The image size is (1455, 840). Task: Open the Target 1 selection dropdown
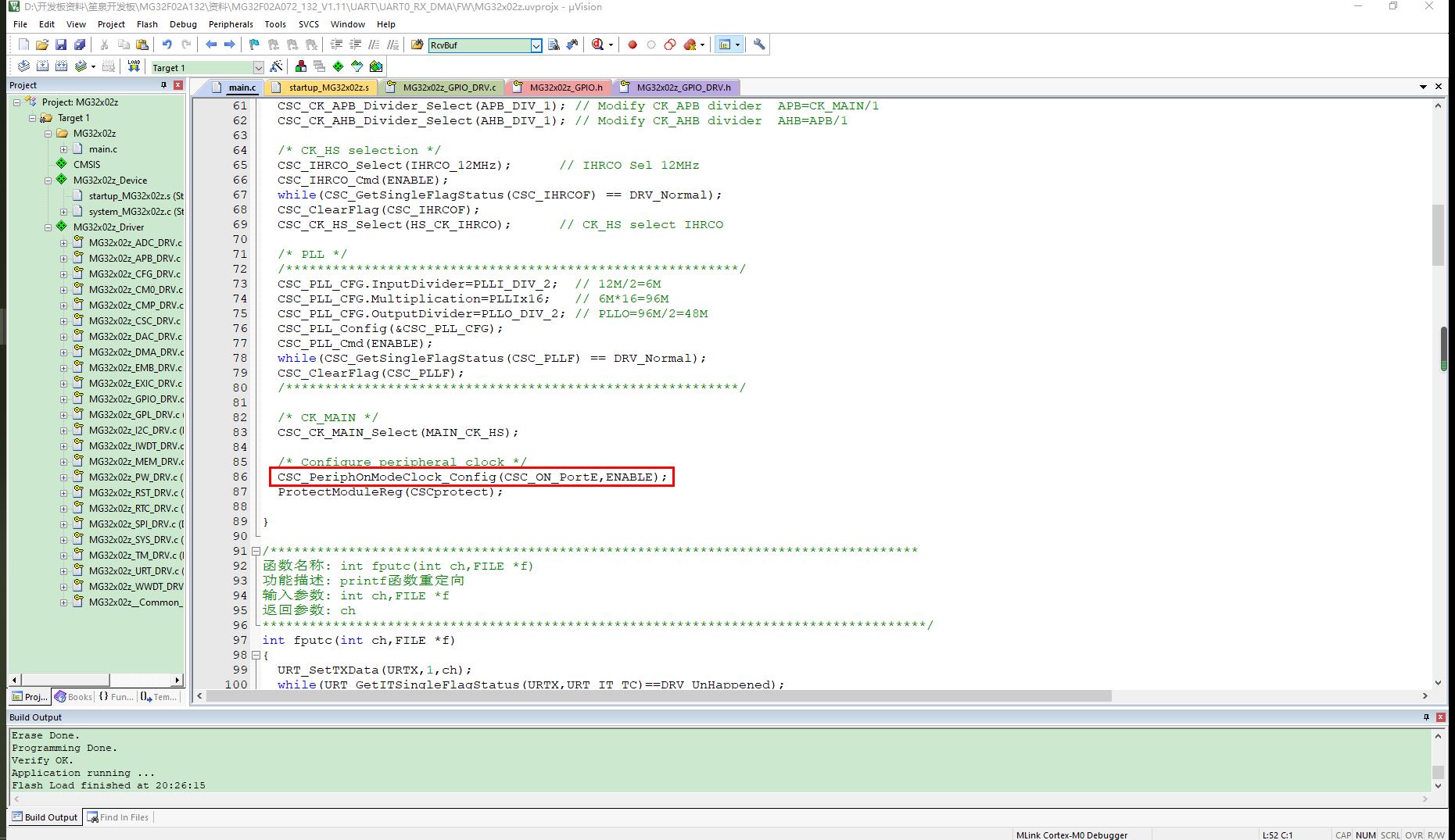coord(258,67)
